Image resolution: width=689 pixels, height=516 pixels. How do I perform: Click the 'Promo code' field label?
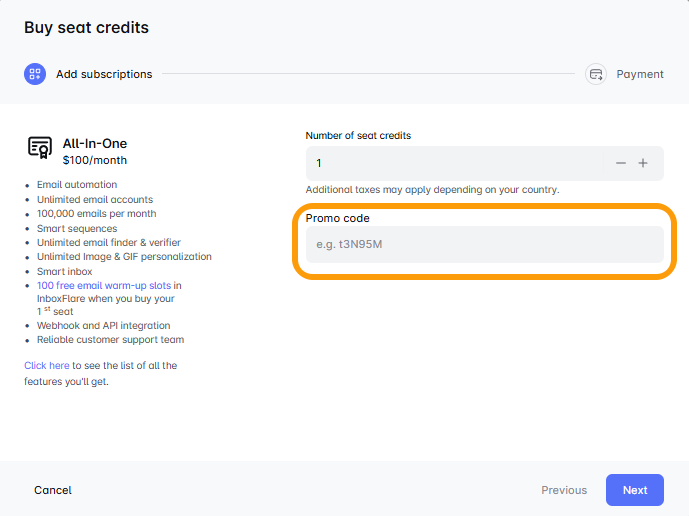coord(338,218)
